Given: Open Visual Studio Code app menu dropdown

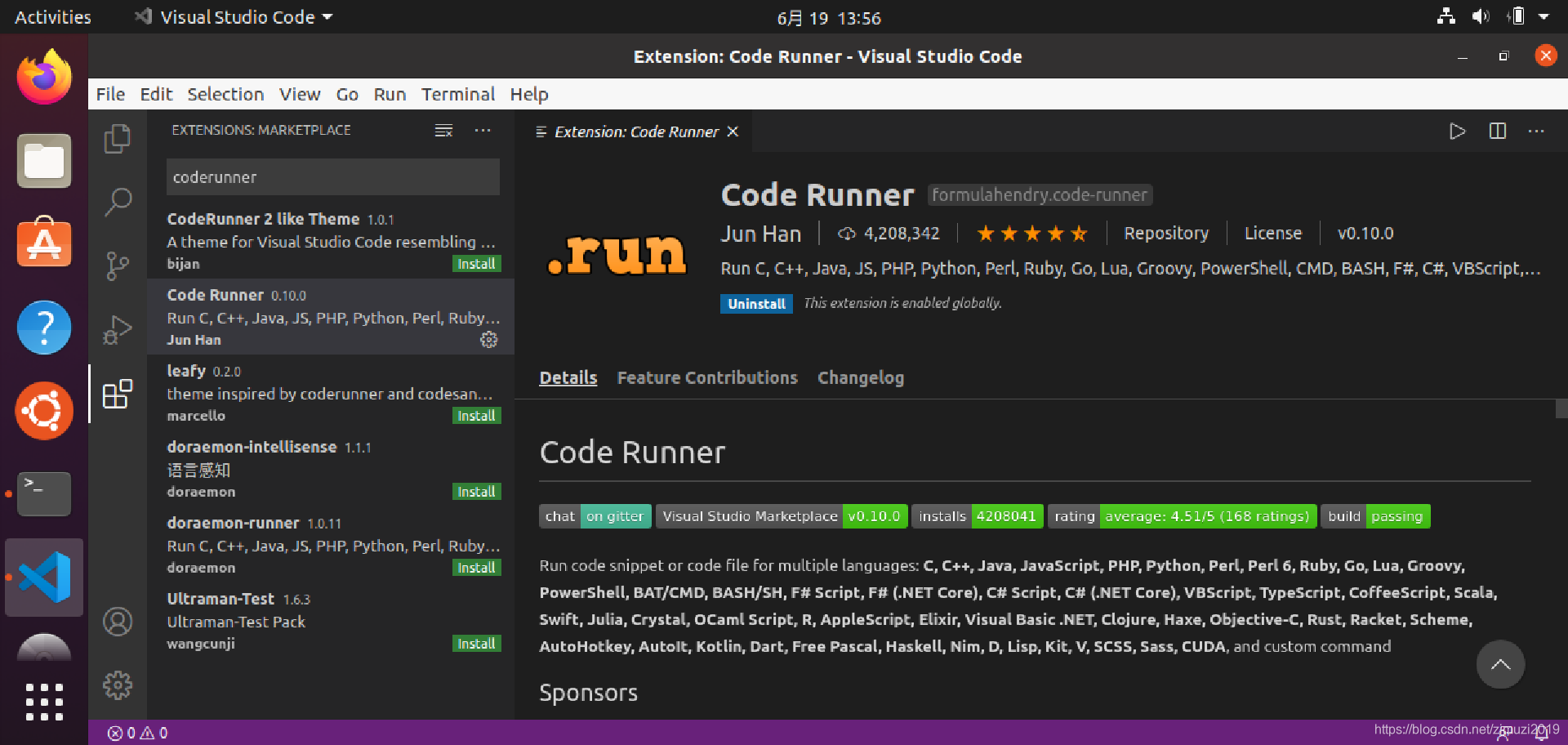Looking at the screenshot, I should pyautogui.click(x=234, y=17).
